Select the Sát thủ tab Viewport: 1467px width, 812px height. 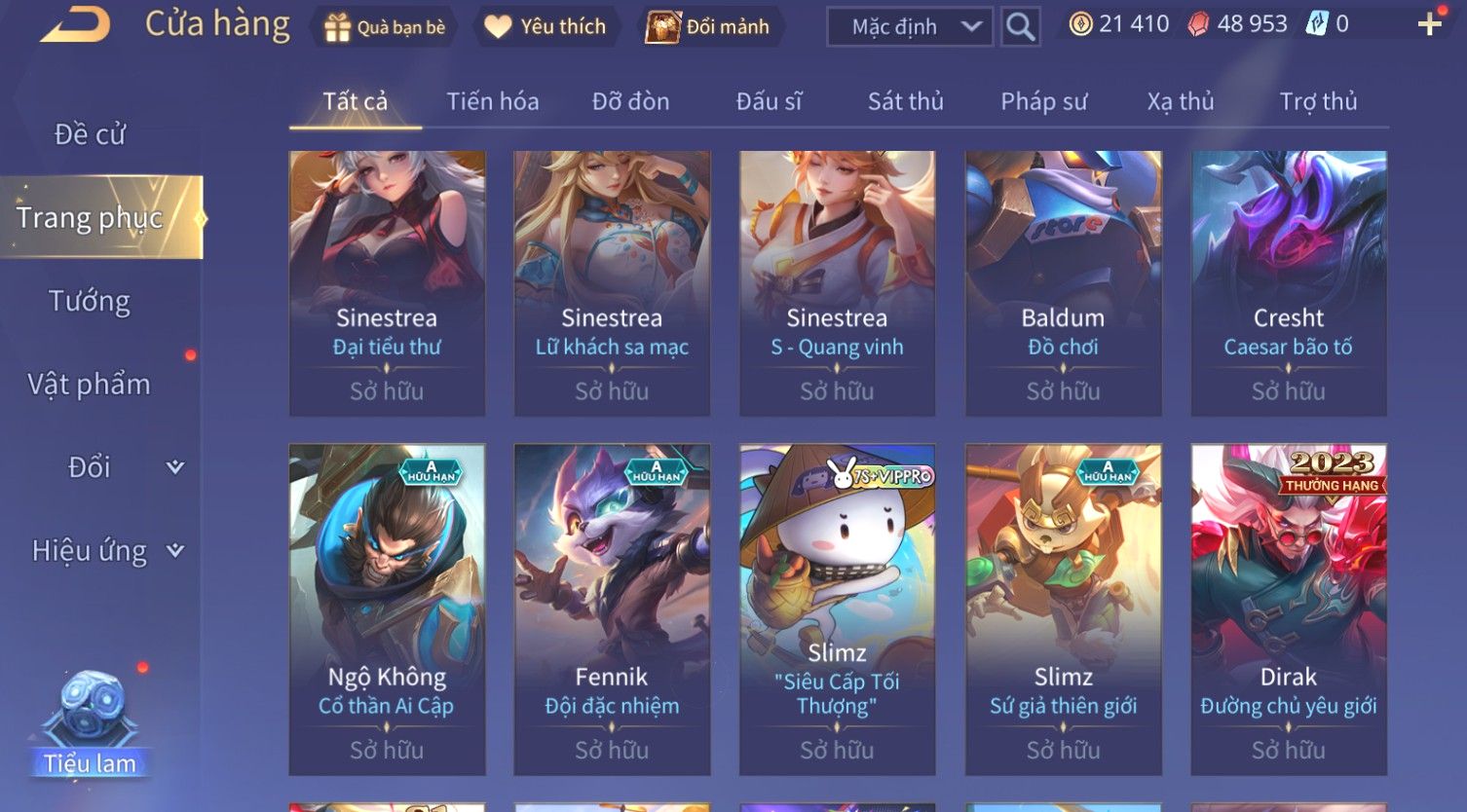[x=905, y=101]
